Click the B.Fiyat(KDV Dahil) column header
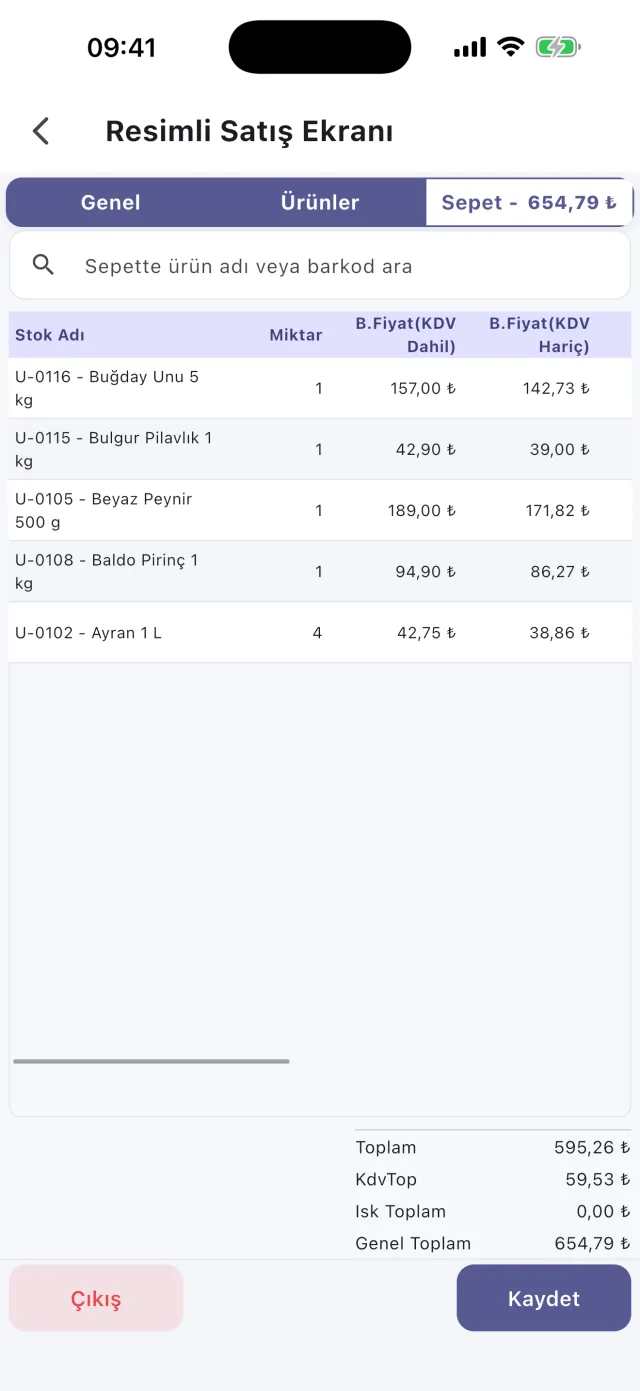Image resolution: width=640 pixels, height=1391 pixels. point(406,335)
